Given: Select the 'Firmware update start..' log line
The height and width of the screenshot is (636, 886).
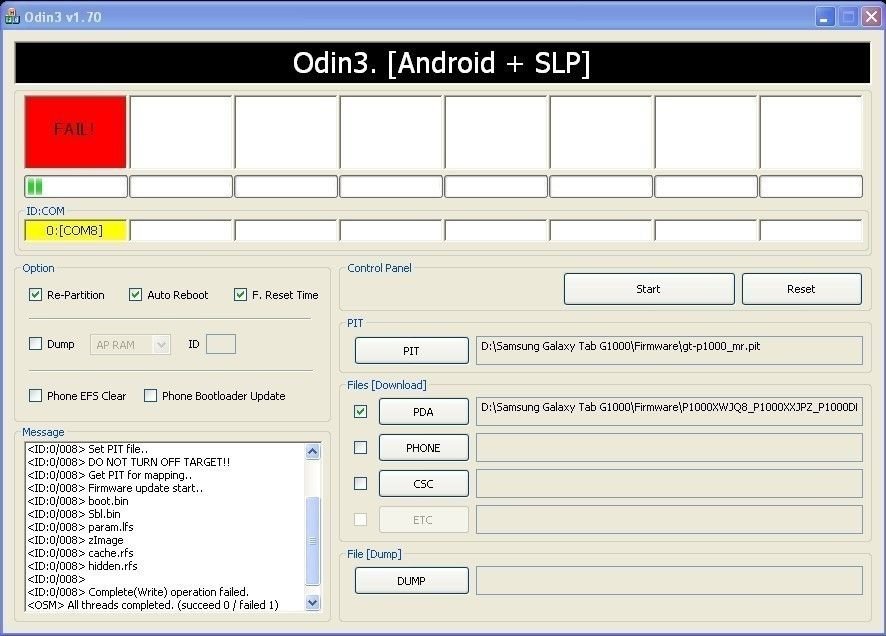Looking at the screenshot, I should [x=115, y=488].
